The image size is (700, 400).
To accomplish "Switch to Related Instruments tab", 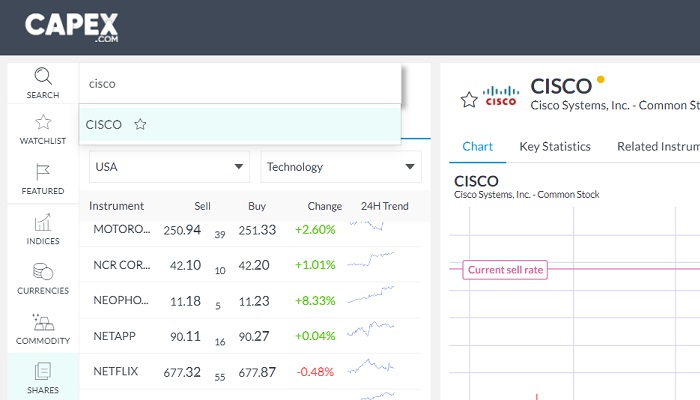I will coord(658,146).
